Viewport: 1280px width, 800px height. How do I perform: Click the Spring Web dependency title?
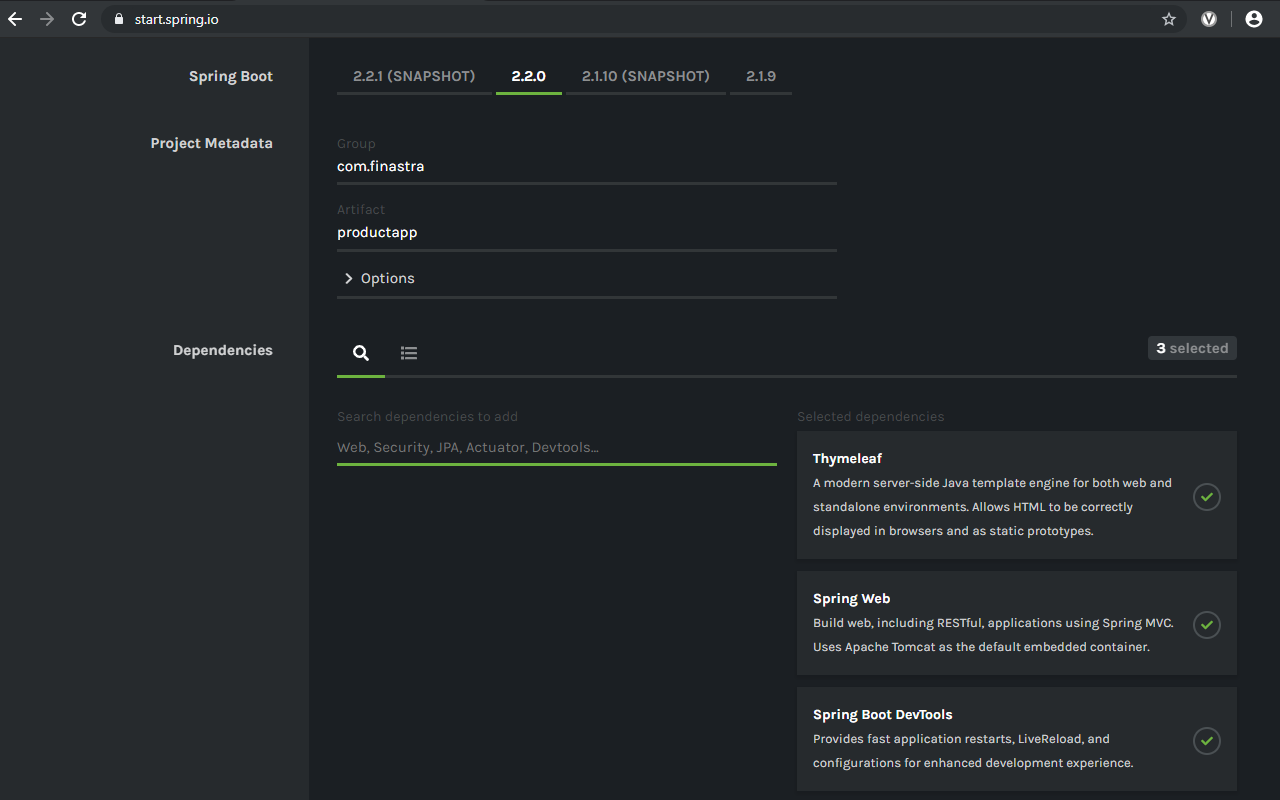(x=851, y=599)
